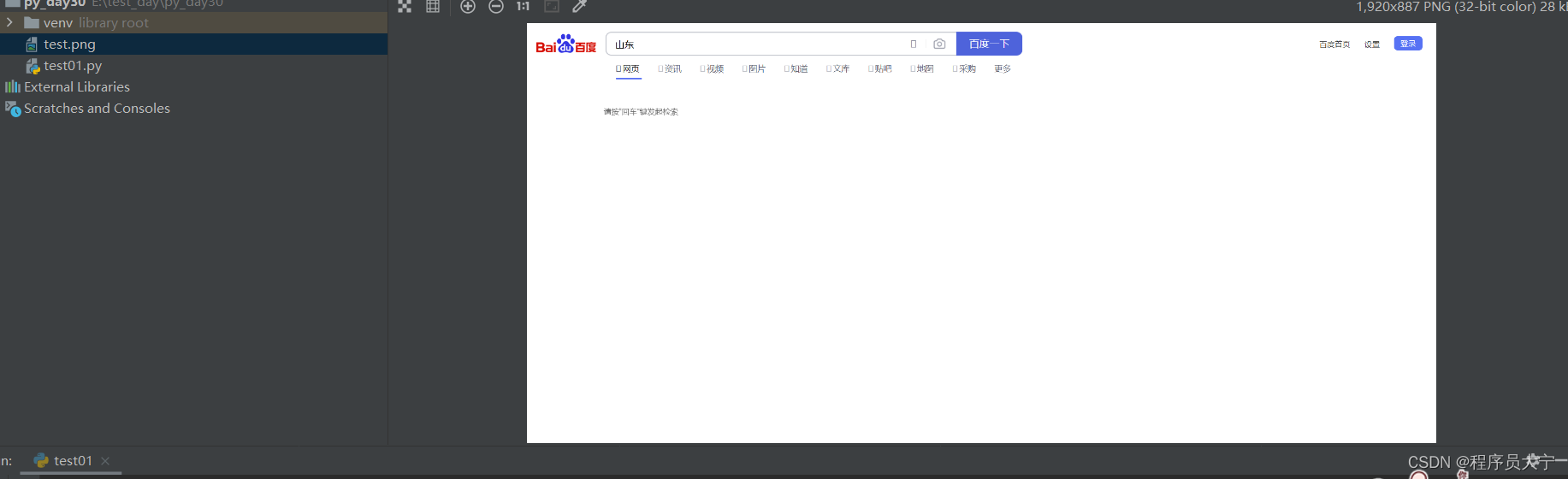
Task: Click the External Libraries bars icon
Action: [x=12, y=87]
